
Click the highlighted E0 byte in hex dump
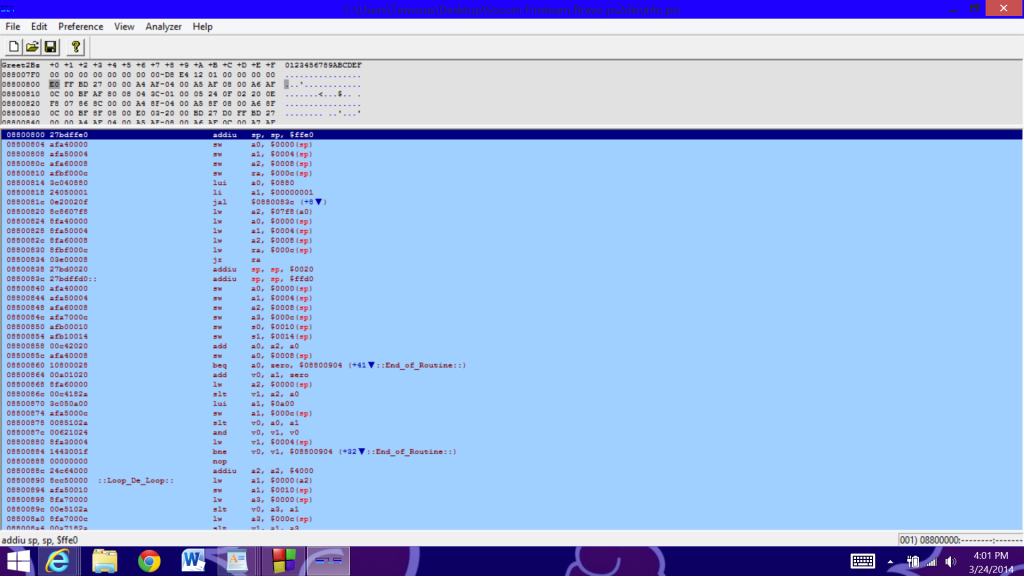(x=54, y=84)
